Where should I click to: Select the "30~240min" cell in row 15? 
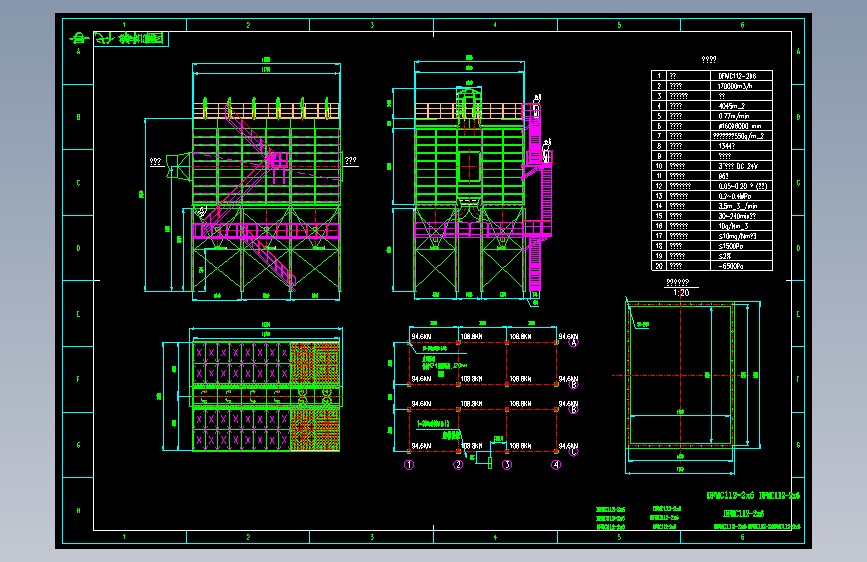[734, 216]
